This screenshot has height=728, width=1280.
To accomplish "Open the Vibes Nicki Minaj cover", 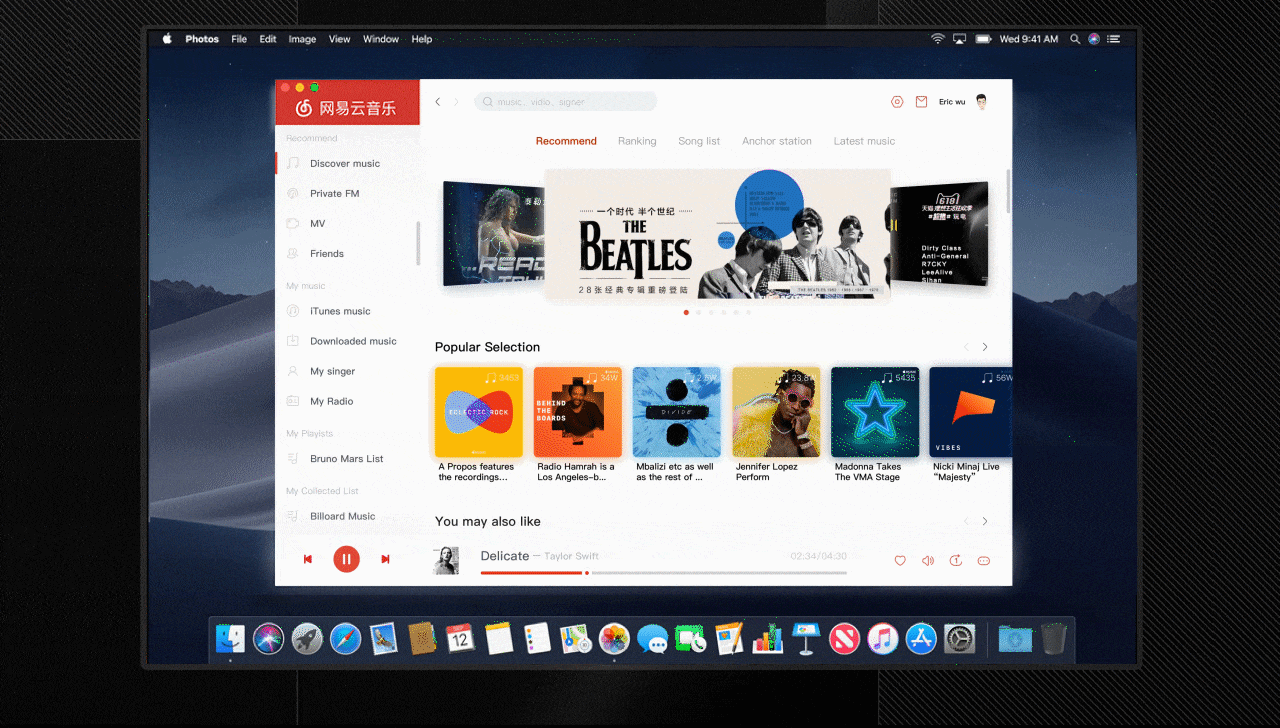I will pyautogui.click(x=971, y=412).
